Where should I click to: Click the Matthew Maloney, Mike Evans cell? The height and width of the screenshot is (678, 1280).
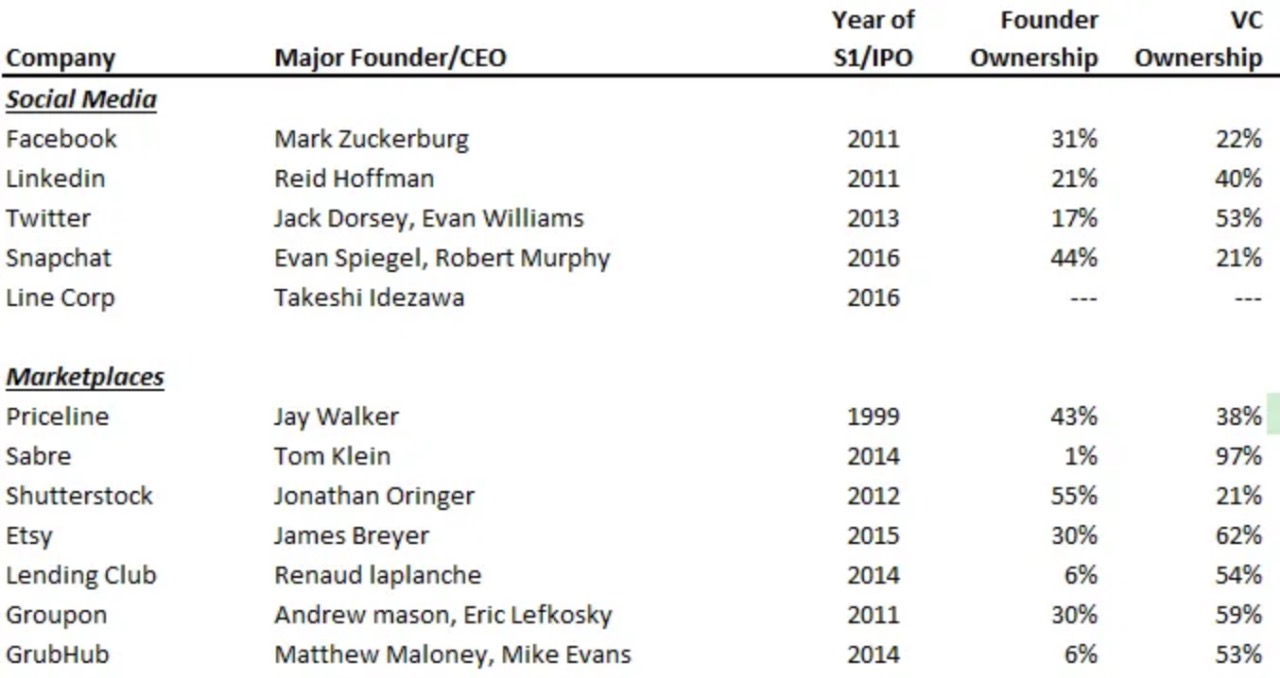pyautogui.click(x=452, y=655)
